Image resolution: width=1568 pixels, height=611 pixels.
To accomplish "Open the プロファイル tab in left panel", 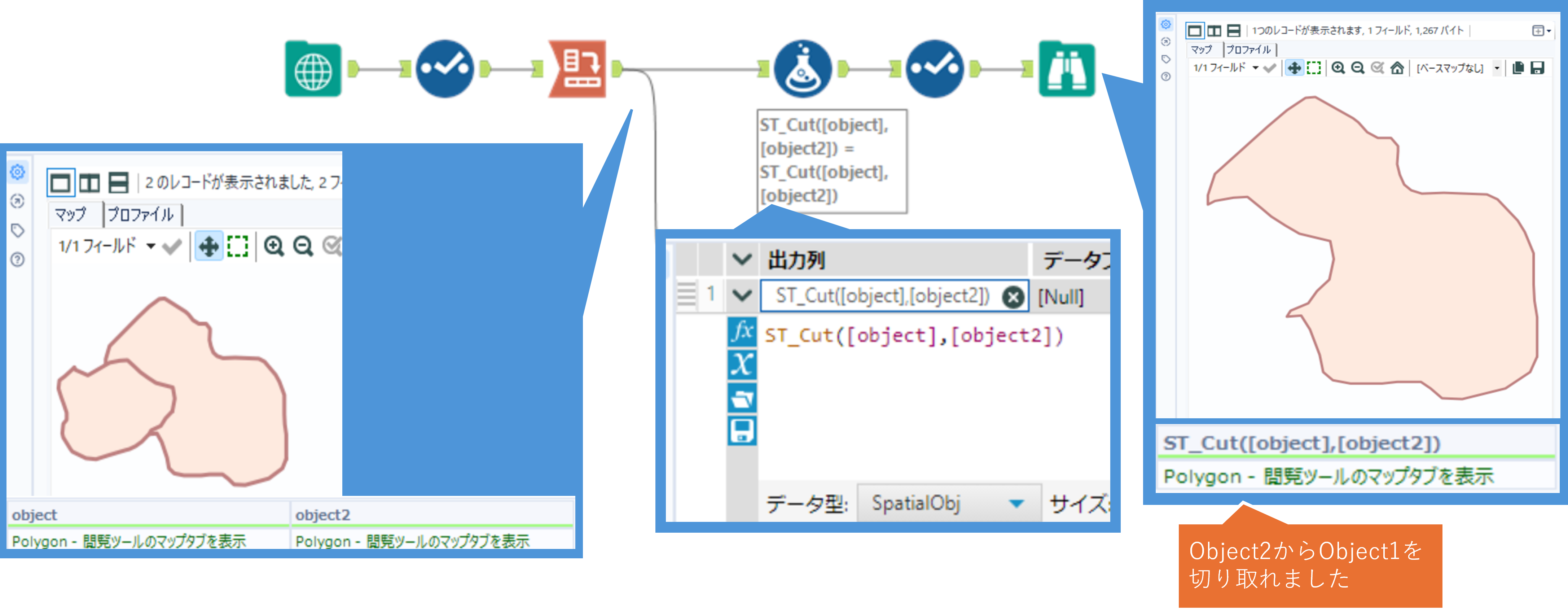I will (141, 214).
